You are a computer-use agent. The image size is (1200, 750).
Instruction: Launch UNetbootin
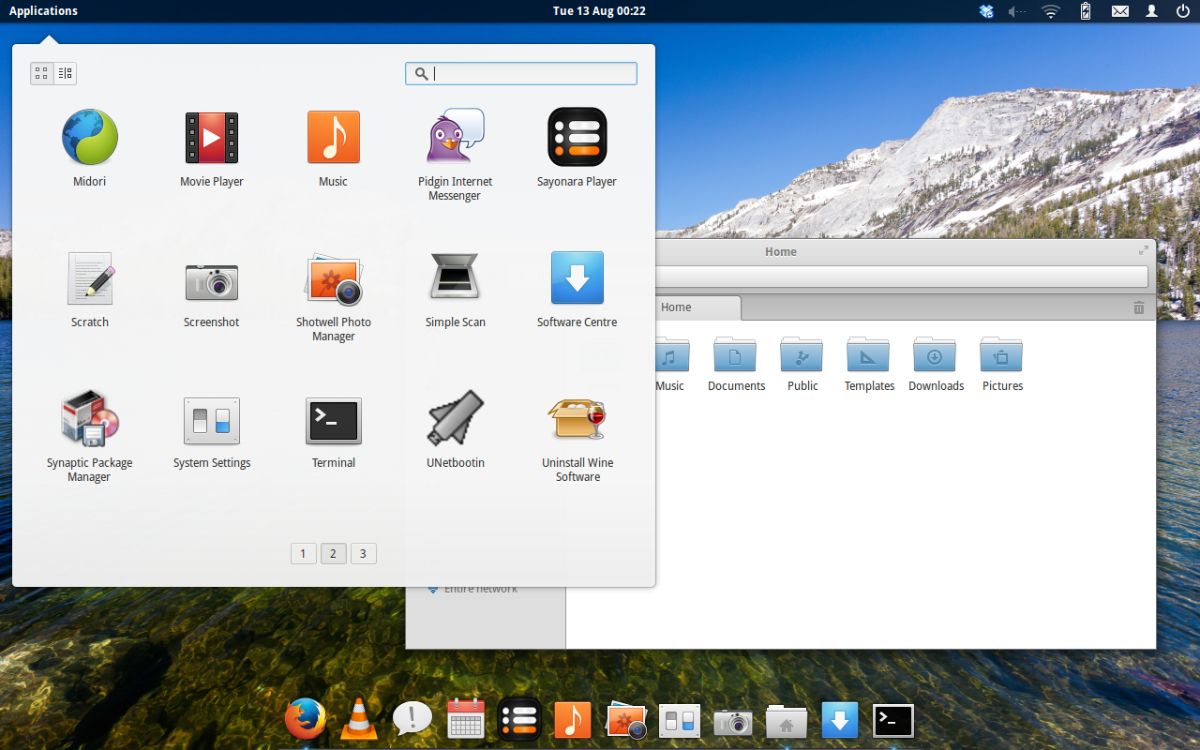(455, 420)
